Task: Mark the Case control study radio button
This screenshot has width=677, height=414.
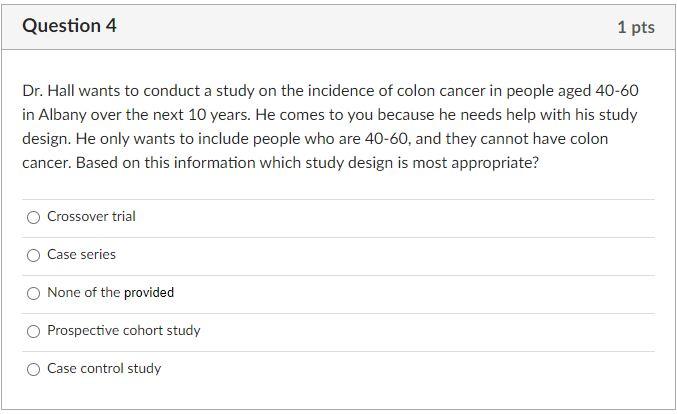Action: (x=33, y=369)
